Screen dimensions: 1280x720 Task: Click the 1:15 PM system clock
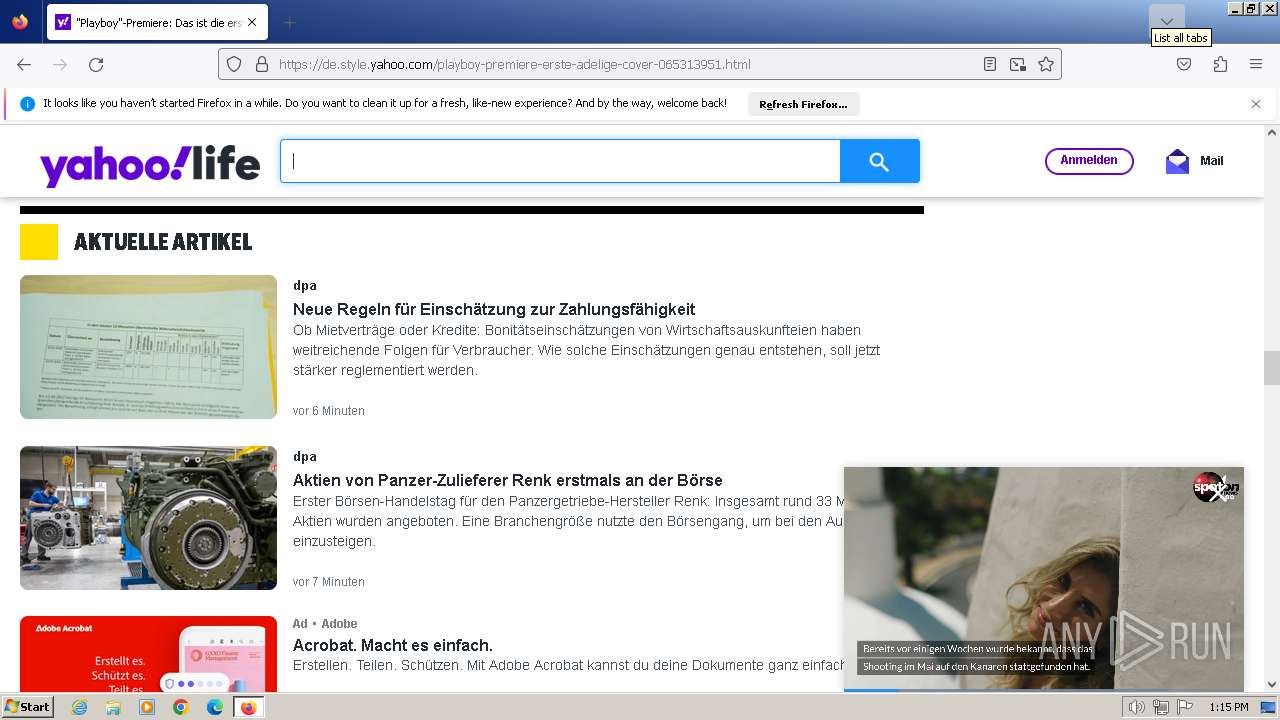pyautogui.click(x=1229, y=707)
